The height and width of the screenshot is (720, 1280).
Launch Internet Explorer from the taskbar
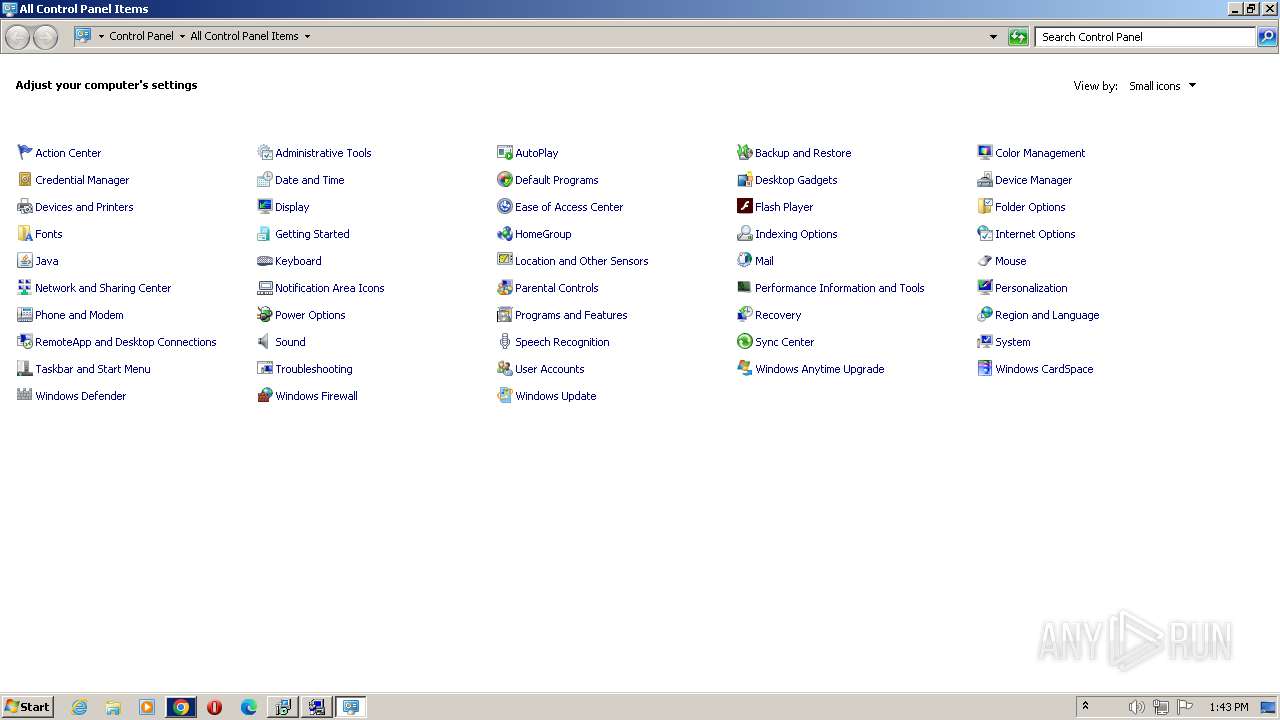click(79, 707)
